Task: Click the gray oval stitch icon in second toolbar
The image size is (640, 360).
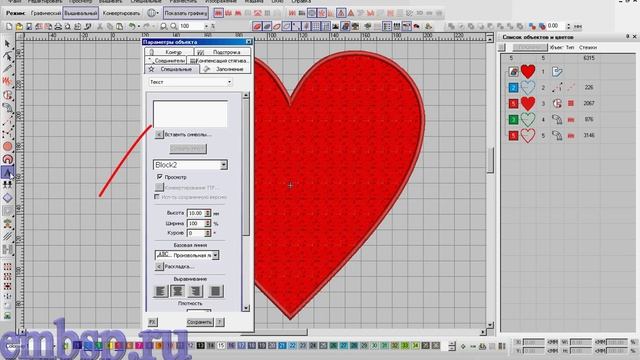Action: point(267,26)
